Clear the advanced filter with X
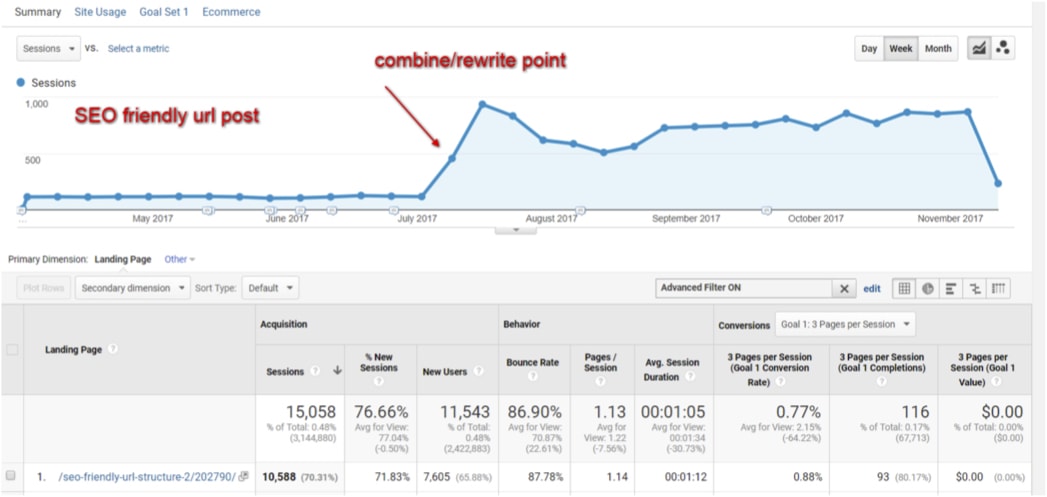The image size is (1047, 497). point(845,288)
